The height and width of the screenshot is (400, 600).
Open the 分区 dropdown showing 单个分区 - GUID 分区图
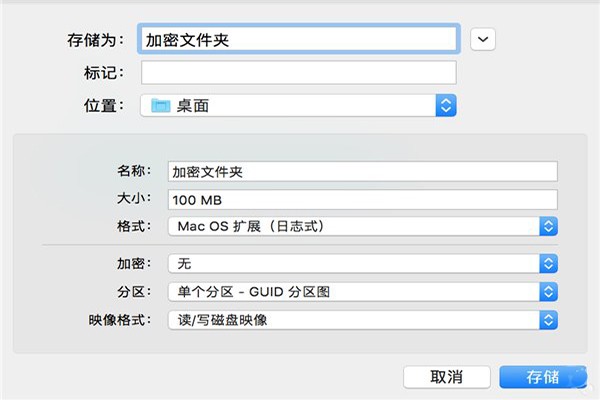tap(360, 292)
